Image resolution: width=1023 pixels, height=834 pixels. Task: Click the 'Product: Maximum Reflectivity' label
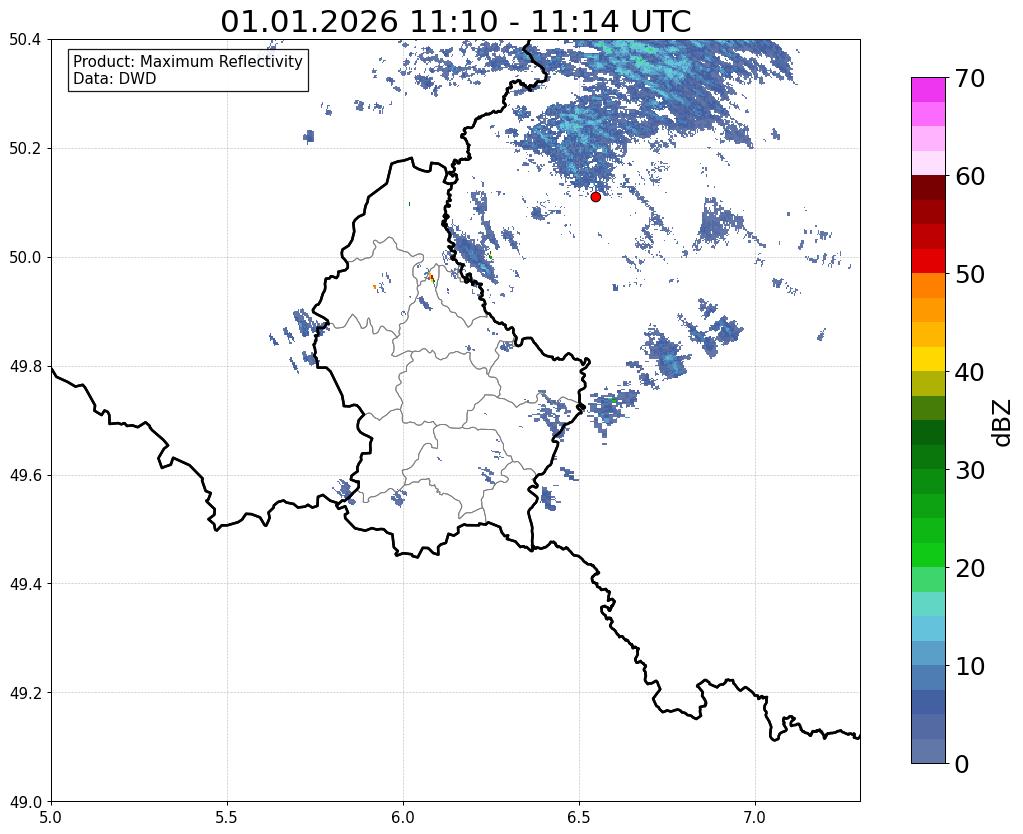(188, 61)
